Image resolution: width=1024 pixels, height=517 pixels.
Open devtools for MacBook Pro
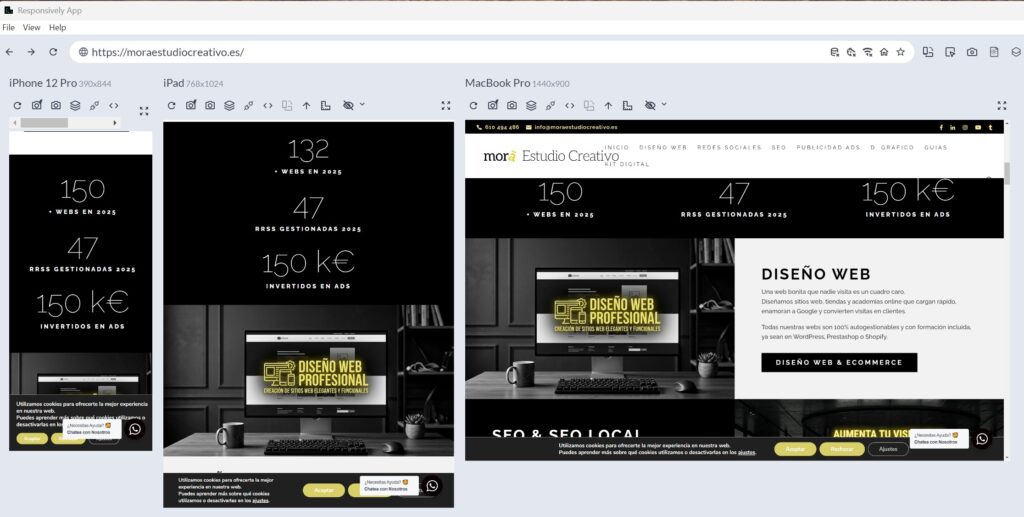click(551, 105)
